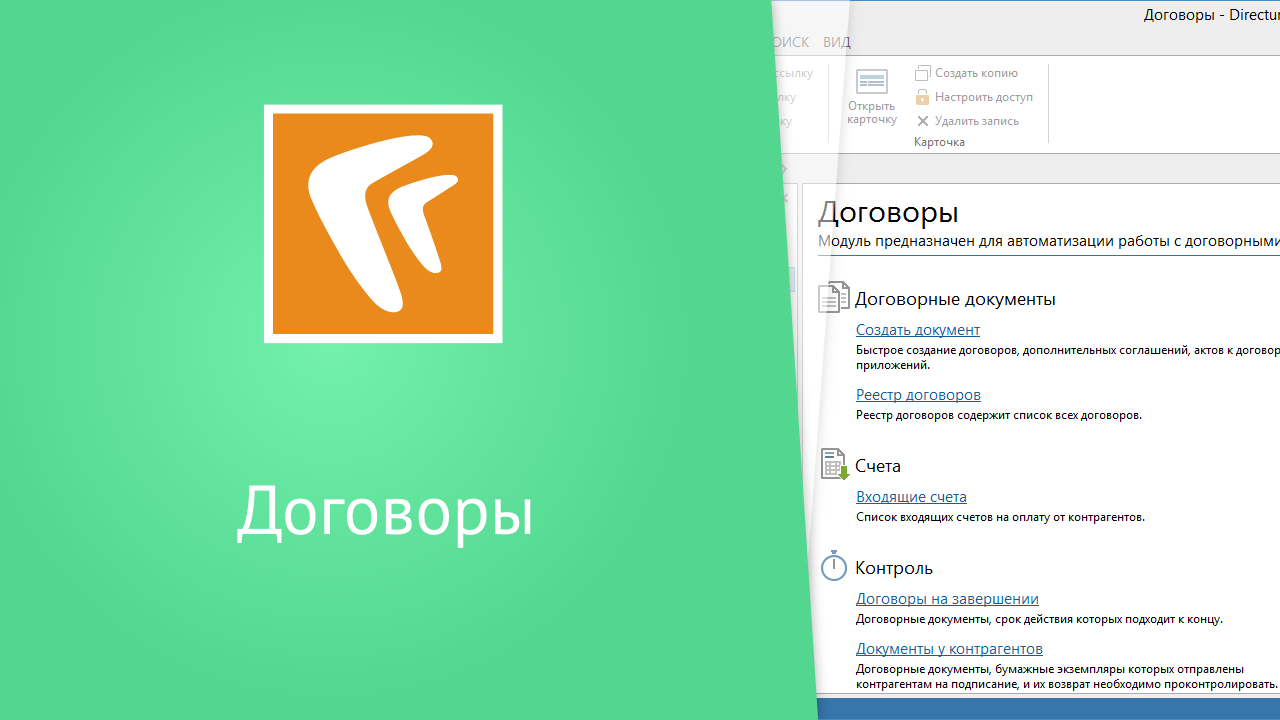Click the orange Directum logo
The height and width of the screenshot is (720, 1280).
(x=383, y=223)
